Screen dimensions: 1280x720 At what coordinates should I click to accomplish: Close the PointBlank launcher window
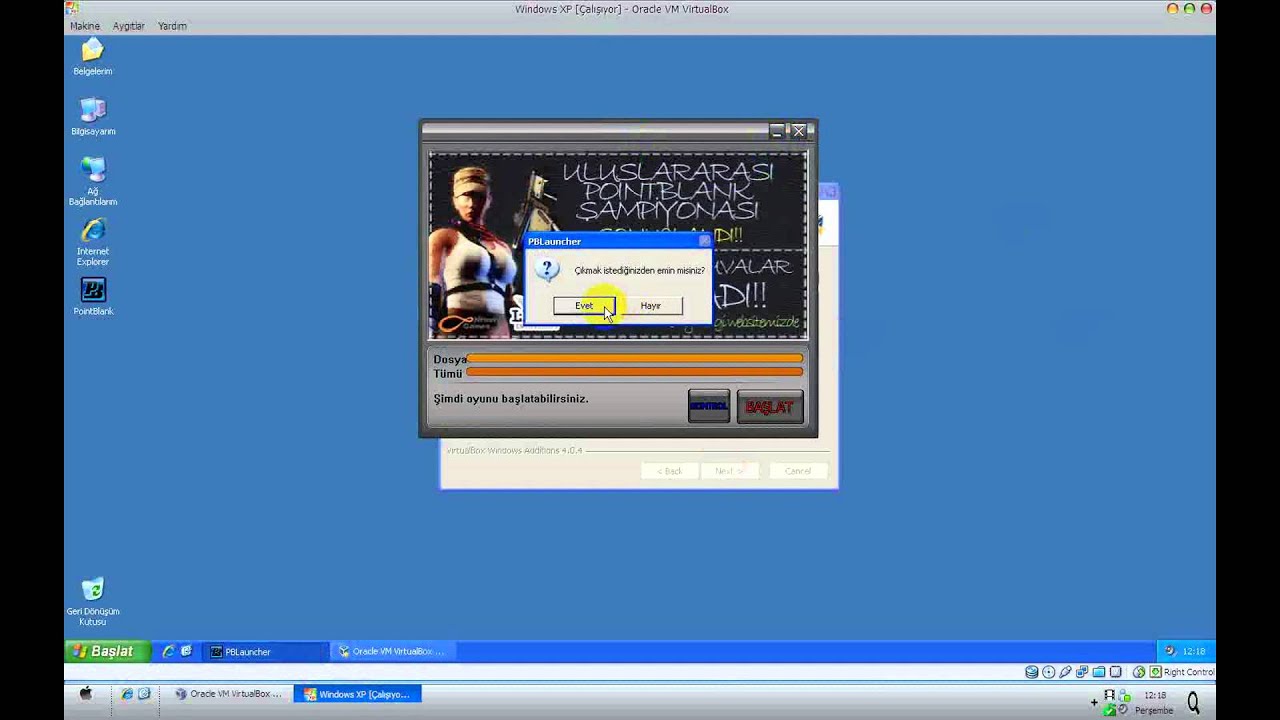click(798, 130)
